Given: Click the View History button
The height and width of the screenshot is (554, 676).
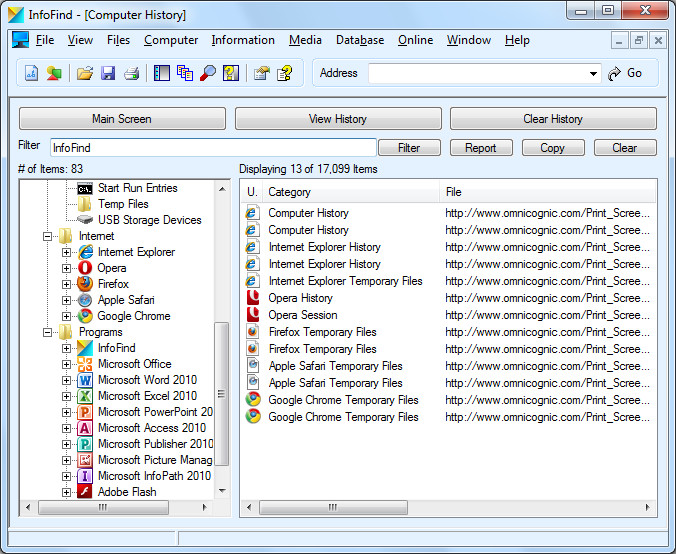Looking at the screenshot, I should tap(338, 119).
